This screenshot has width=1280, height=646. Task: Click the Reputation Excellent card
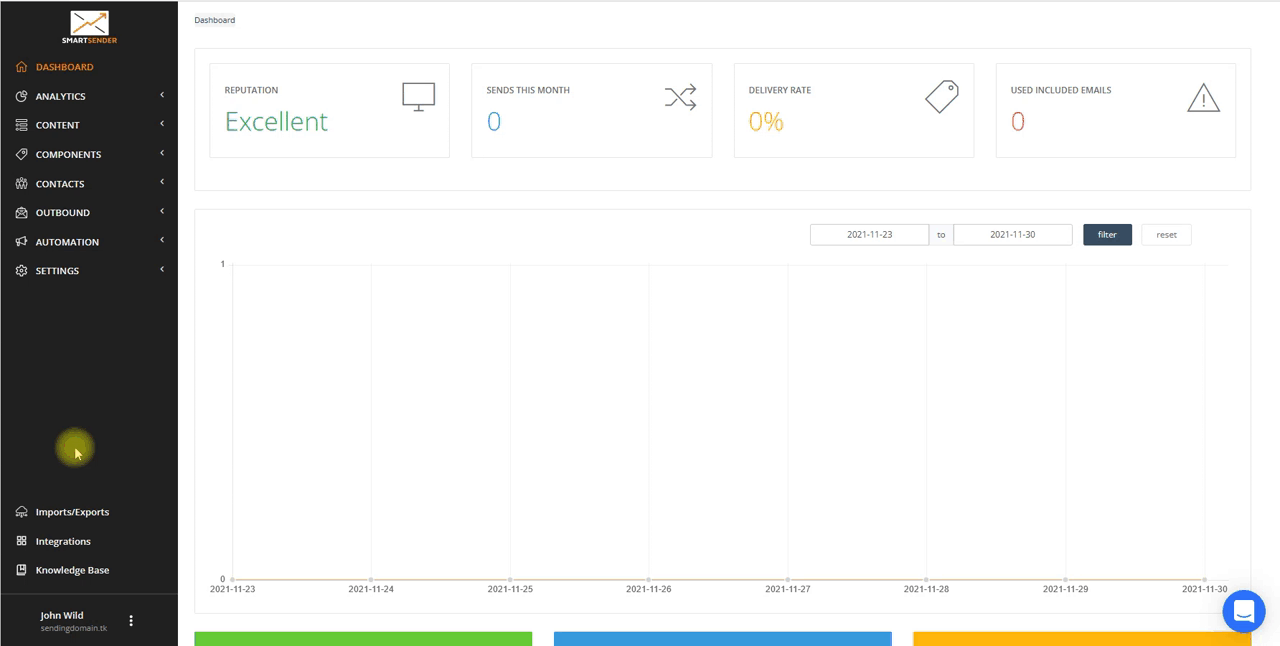click(x=329, y=111)
